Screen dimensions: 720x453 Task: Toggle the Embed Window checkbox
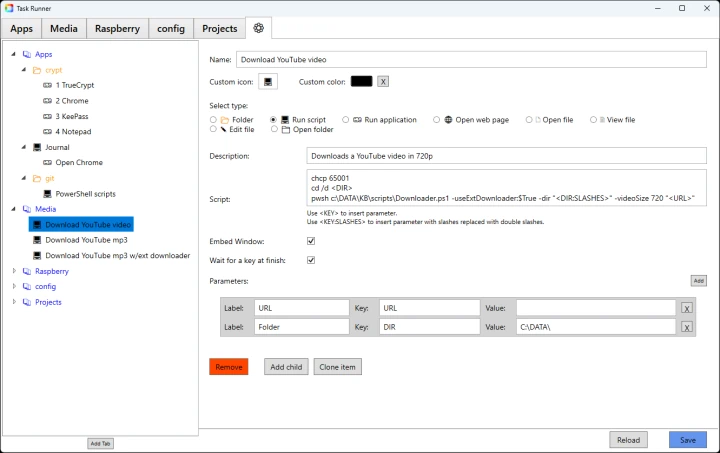311,241
